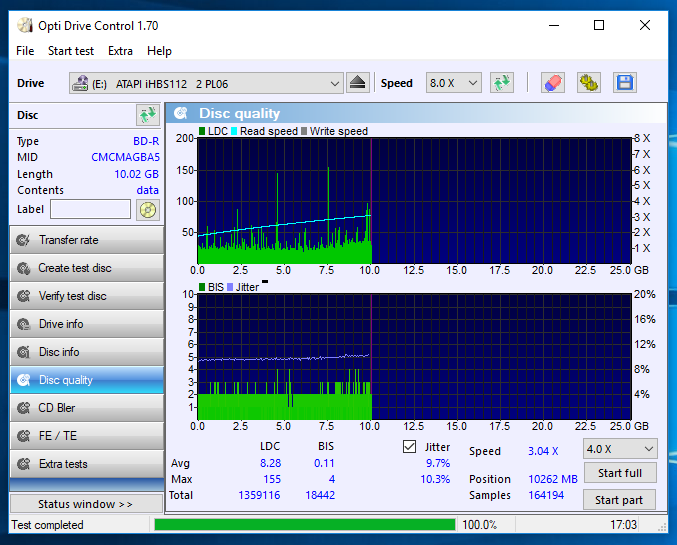Open the 8.0 X speed dropdown
677x545 pixels.
[454, 83]
